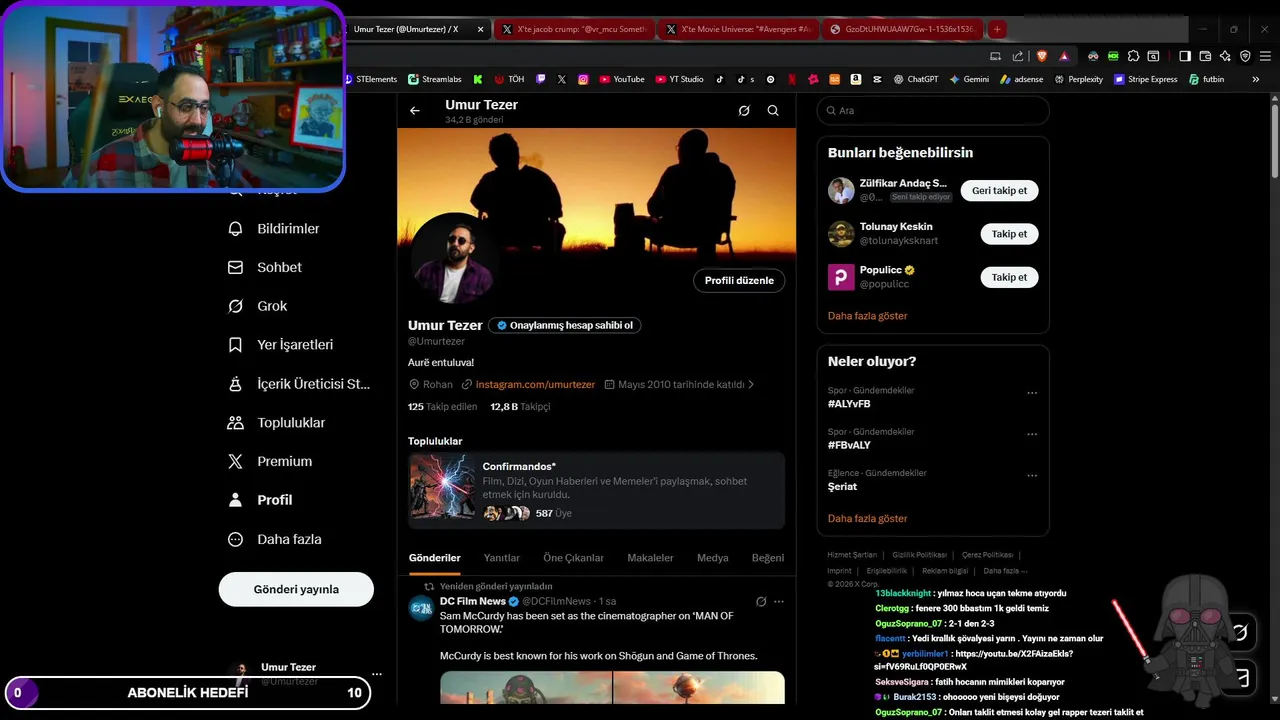
Task: Open DC Film News post options menu
Action: click(x=779, y=602)
